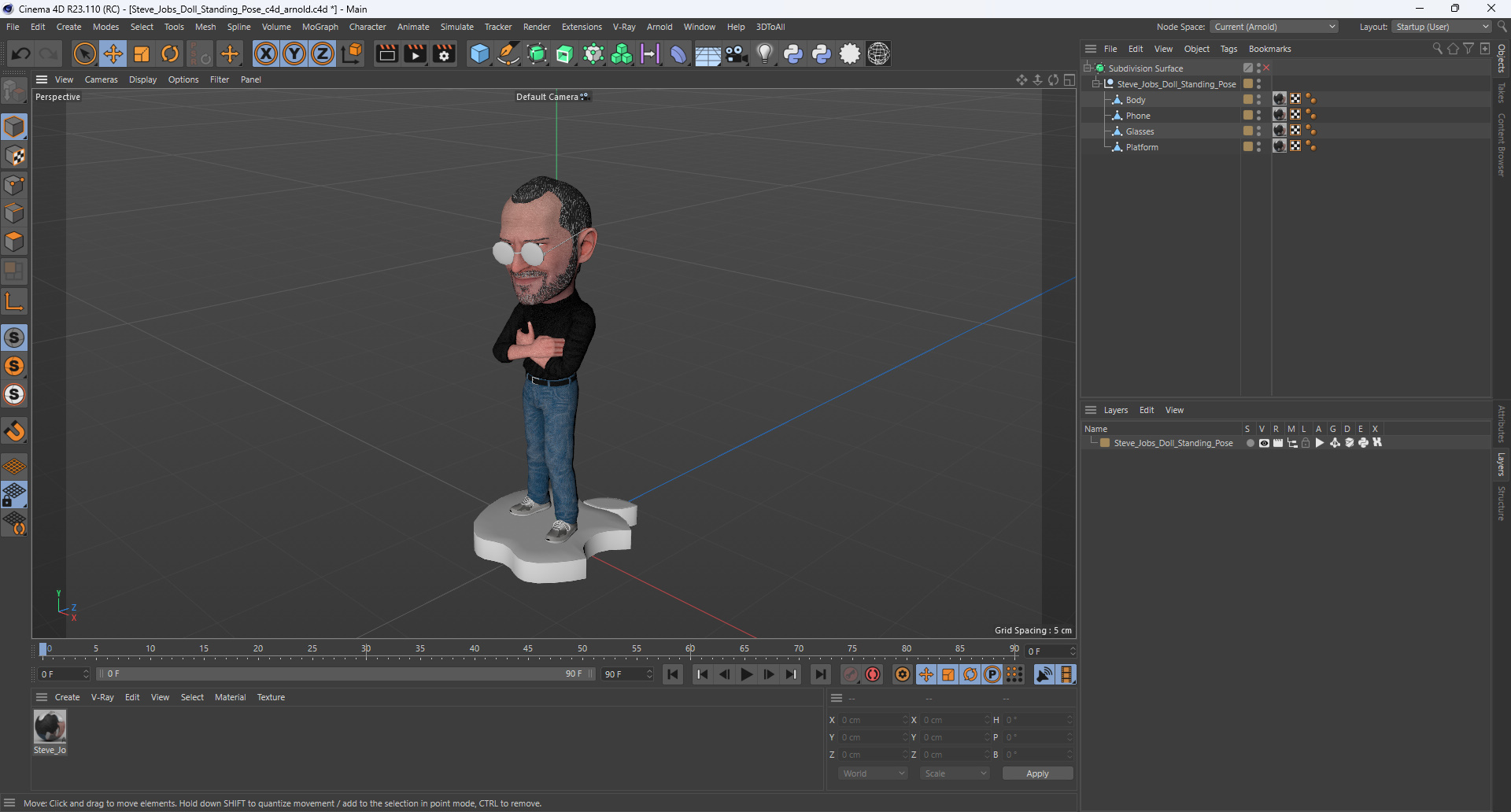Click frame 45 on the timeline ruler
The image size is (1511, 812).
528,649
